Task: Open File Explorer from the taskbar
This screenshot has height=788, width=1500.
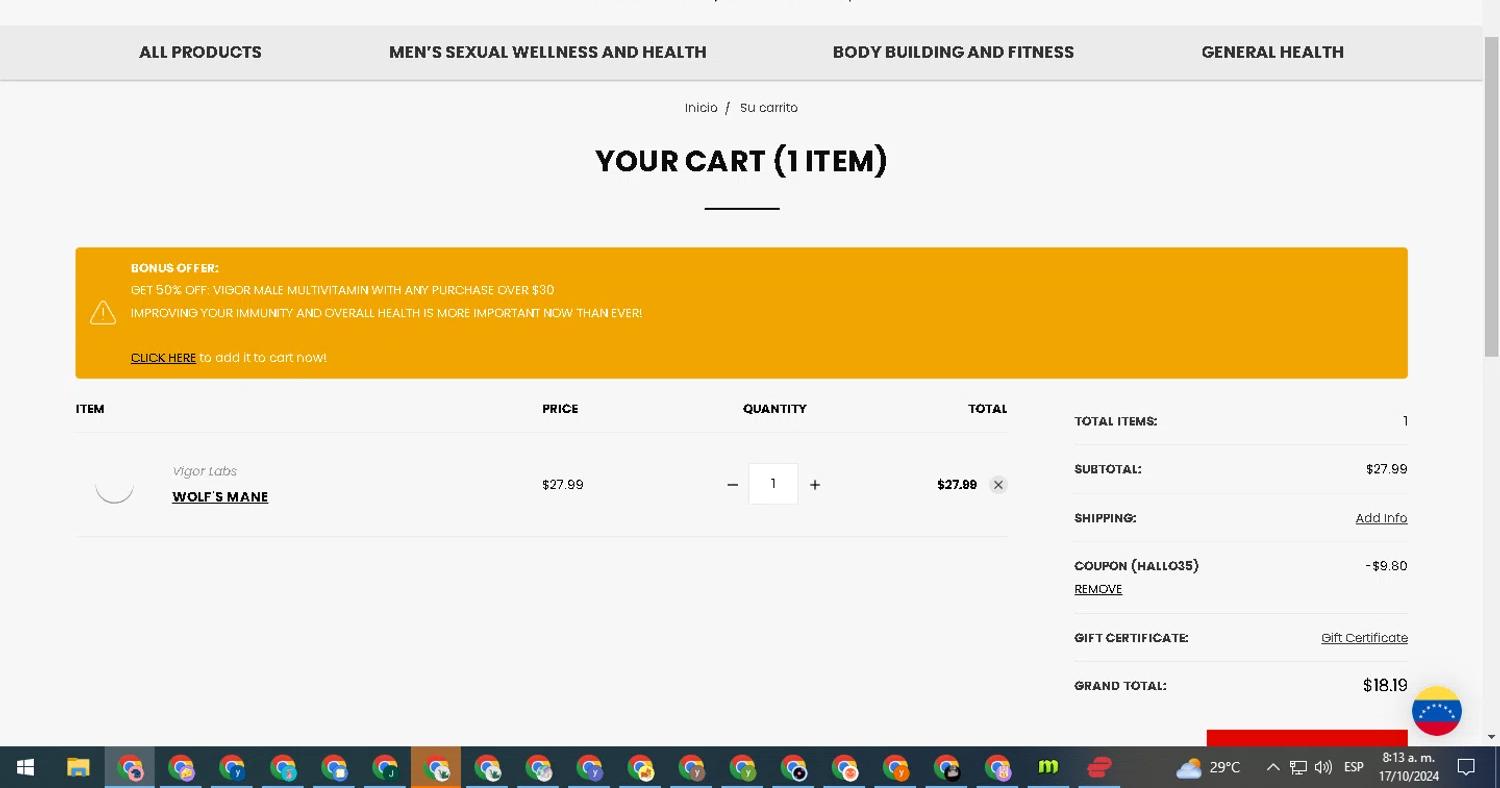Action: [78, 767]
